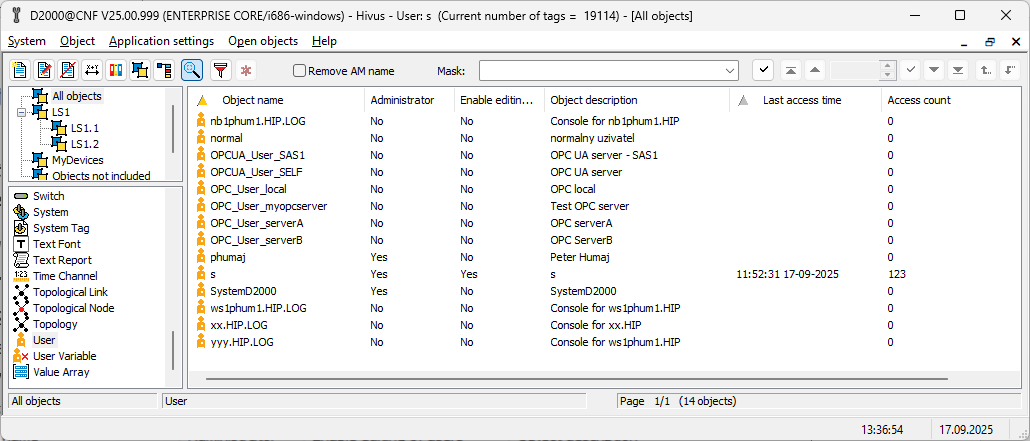Click the page number spinner up arrow
The height and width of the screenshot is (441, 1030).
click(886, 66)
